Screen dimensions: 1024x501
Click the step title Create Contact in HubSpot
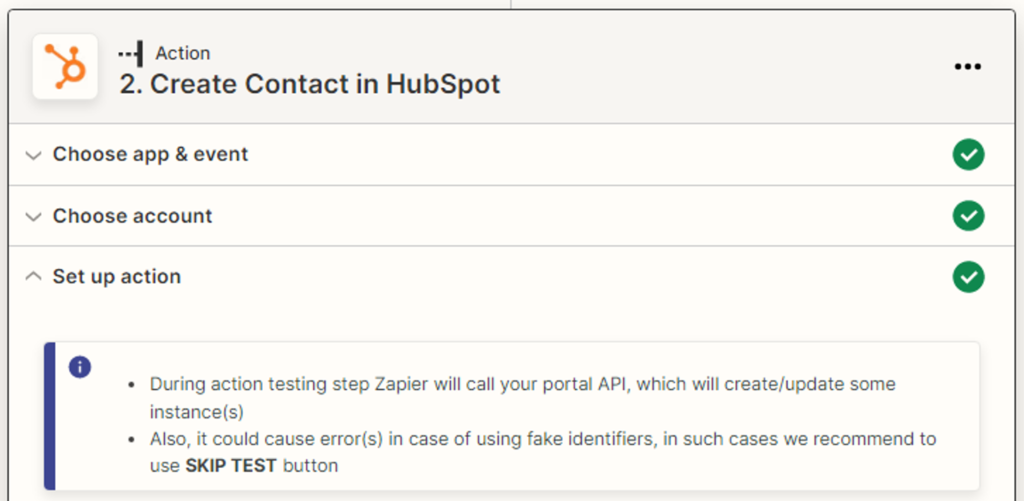pyautogui.click(x=310, y=83)
